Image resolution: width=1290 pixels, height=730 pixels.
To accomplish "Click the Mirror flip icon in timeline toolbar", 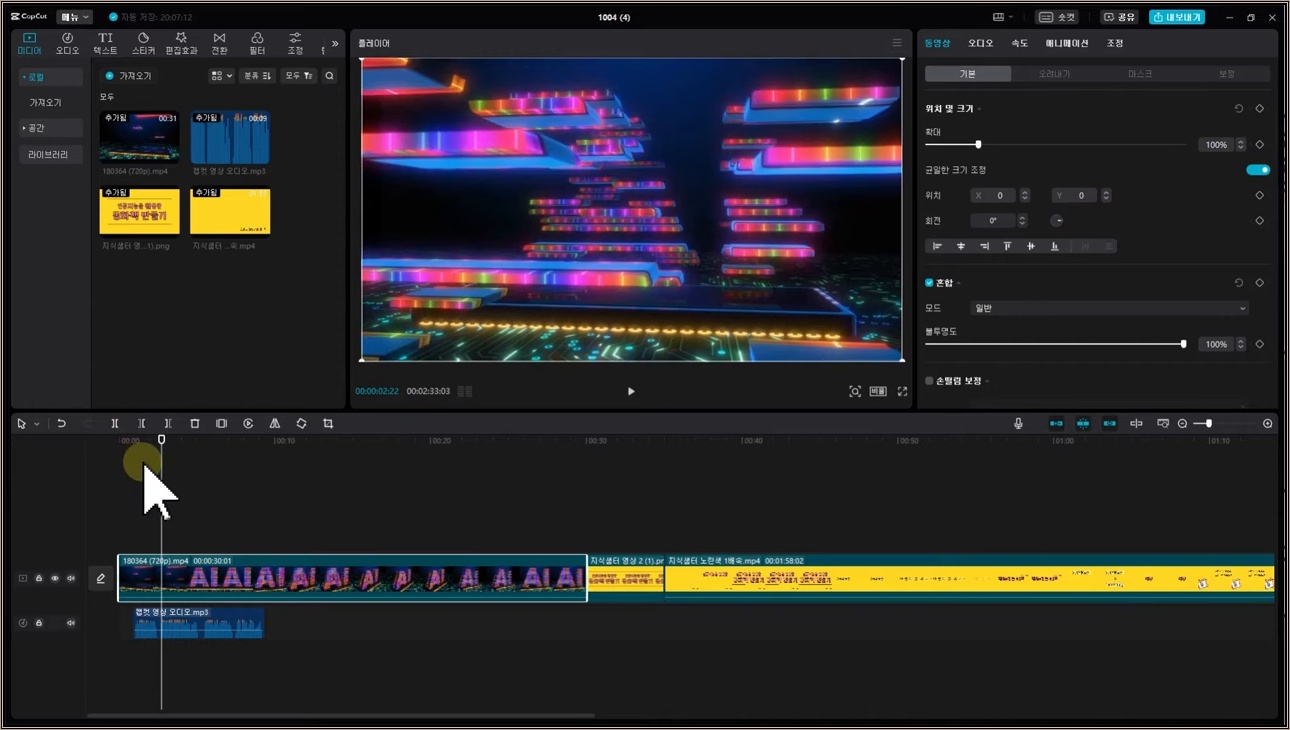I will pyautogui.click(x=275, y=424).
